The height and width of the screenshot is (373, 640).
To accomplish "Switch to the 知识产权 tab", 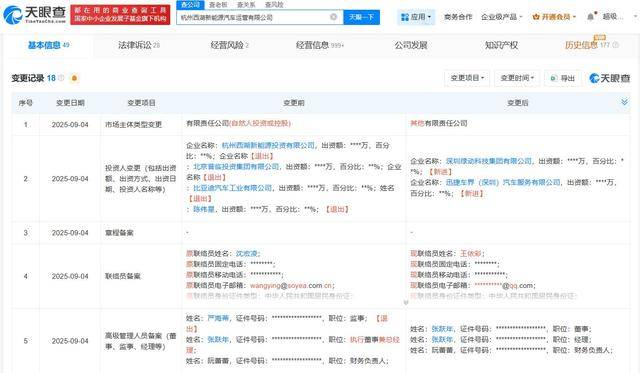I will pyautogui.click(x=501, y=45).
